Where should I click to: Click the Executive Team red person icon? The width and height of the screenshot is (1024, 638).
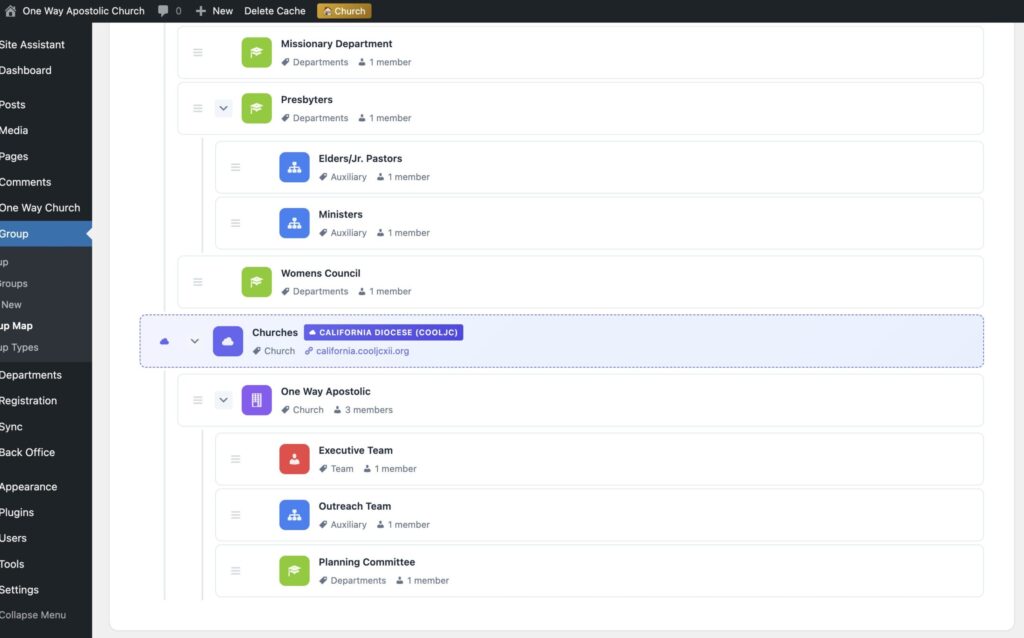pyautogui.click(x=294, y=459)
